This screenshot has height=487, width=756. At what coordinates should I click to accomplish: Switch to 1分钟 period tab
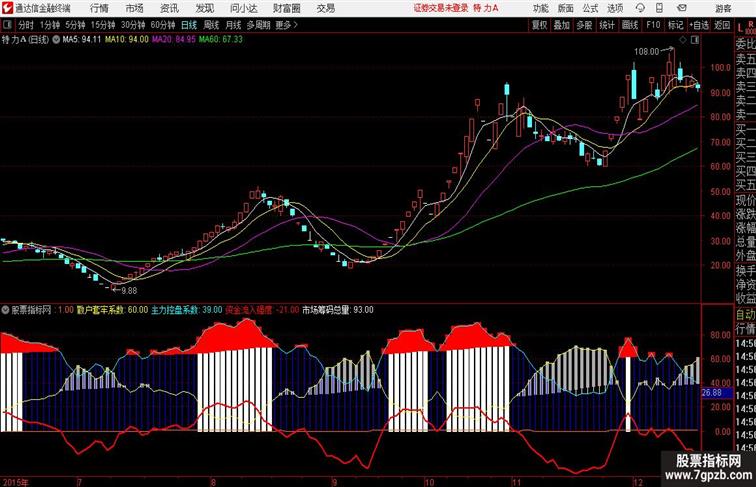pos(50,25)
